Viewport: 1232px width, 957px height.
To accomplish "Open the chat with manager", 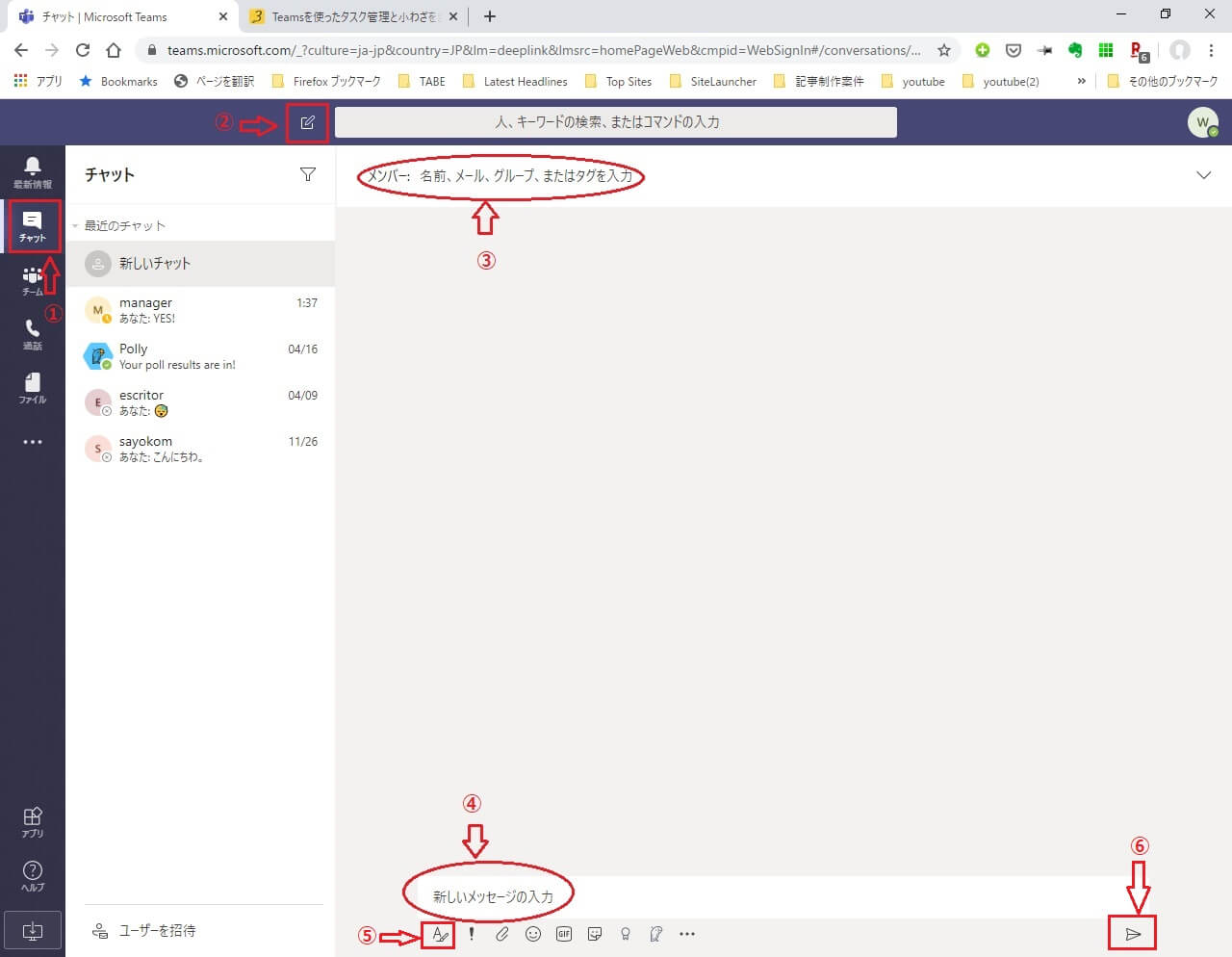I will point(200,310).
